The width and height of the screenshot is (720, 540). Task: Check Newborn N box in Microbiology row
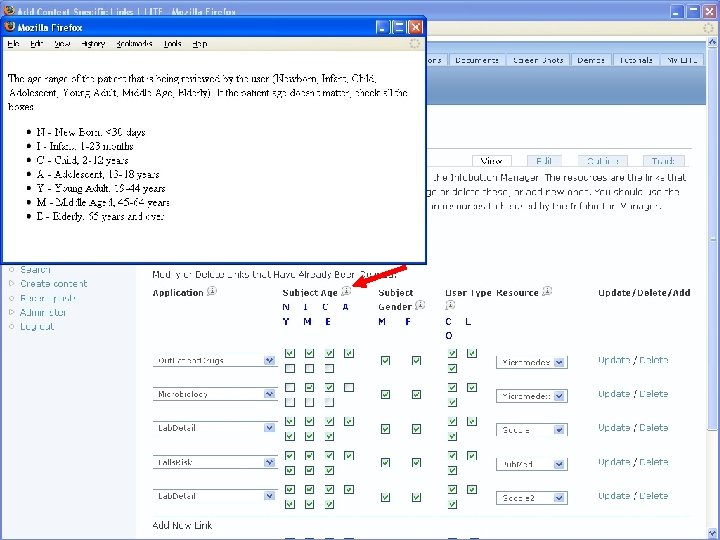(290, 388)
